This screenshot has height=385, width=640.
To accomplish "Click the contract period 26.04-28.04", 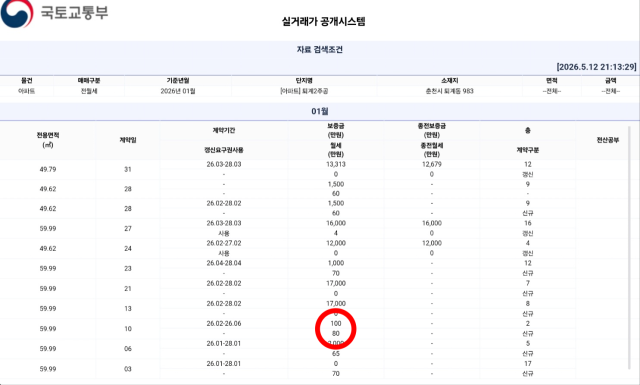I will pos(224,263).
